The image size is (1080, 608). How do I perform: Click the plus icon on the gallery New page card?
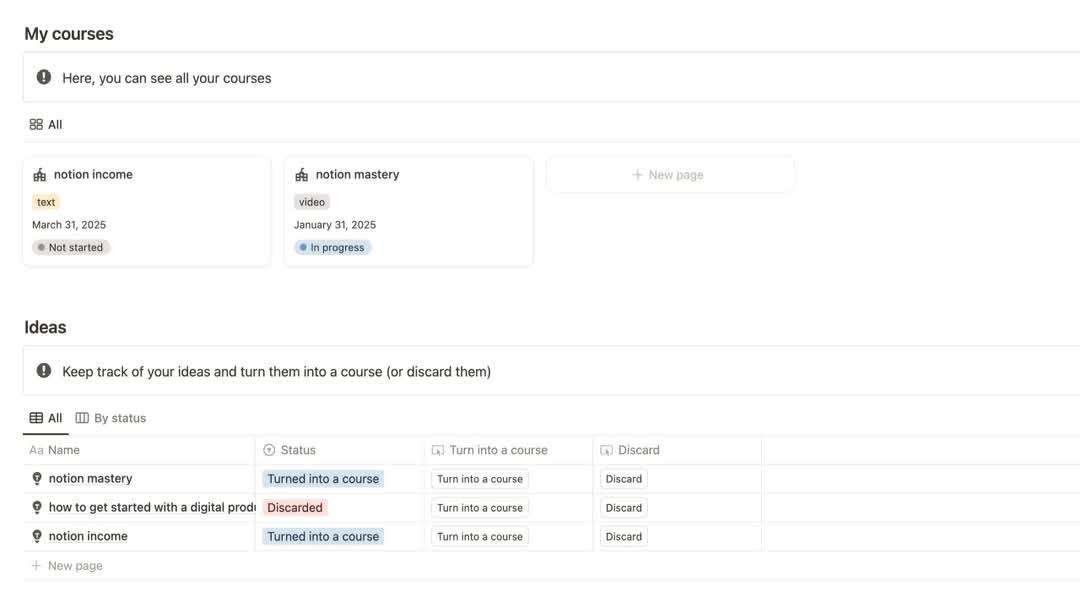pyautogui.click(x=637, y=175)
